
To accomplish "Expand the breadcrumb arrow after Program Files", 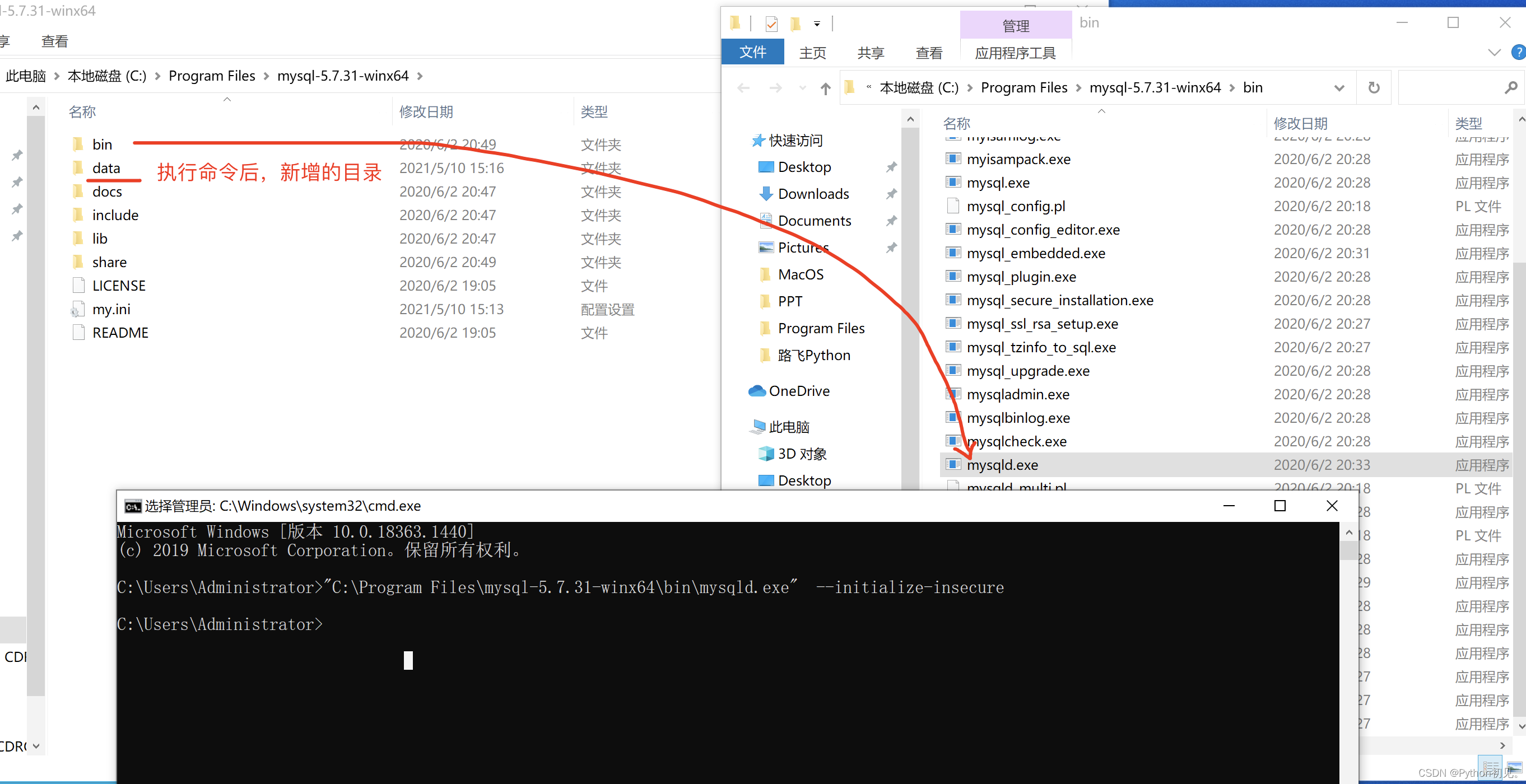I will 1078,87.
